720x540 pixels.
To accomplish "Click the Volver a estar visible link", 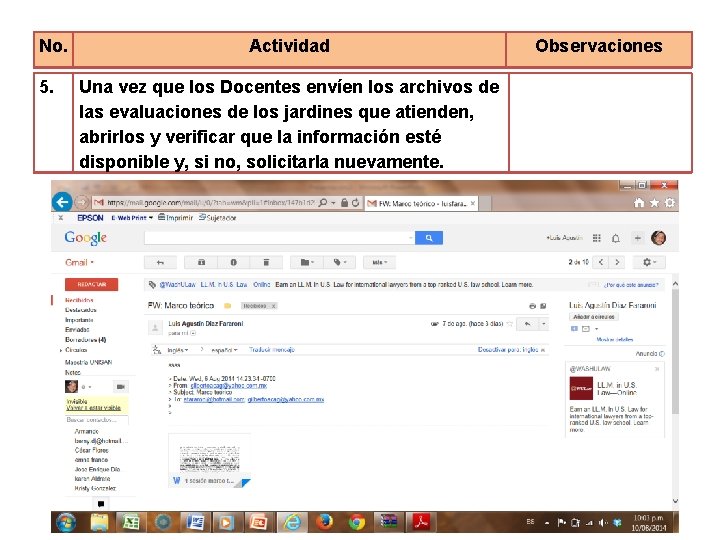I will tap(94, 408).
